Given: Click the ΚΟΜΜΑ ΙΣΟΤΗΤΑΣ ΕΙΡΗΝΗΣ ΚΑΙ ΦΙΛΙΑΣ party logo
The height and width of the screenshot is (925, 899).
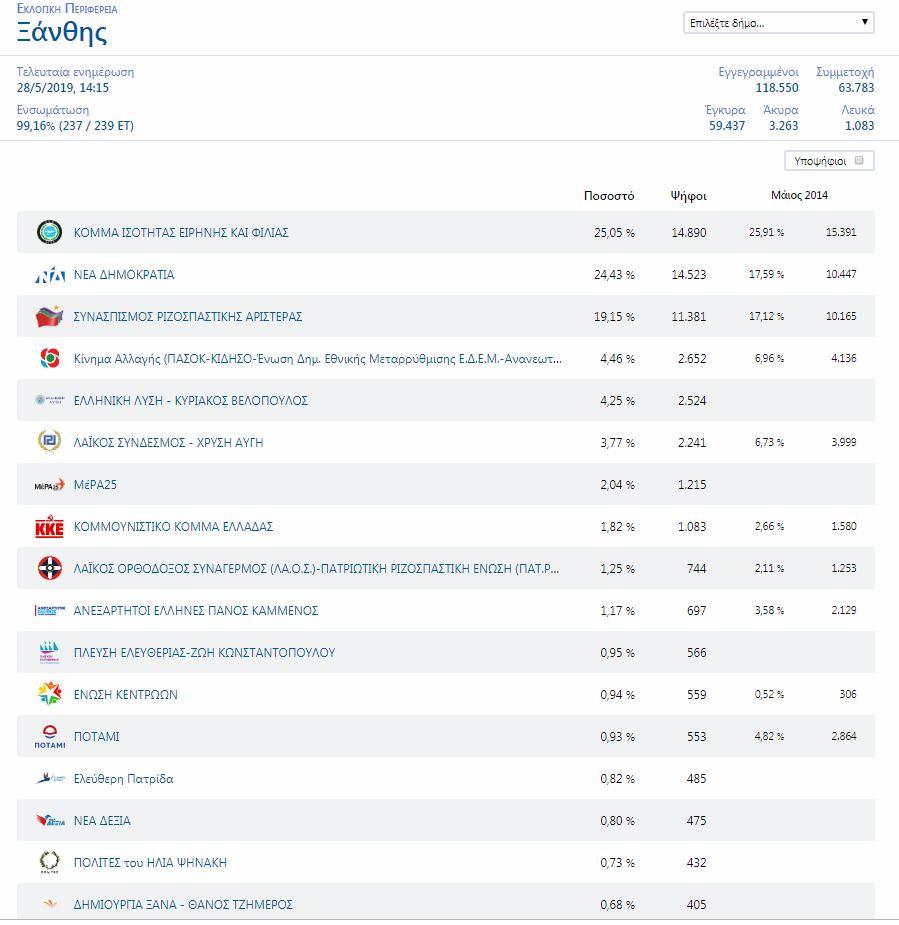Looking at the screenshot, I should (x=49, y=233).
